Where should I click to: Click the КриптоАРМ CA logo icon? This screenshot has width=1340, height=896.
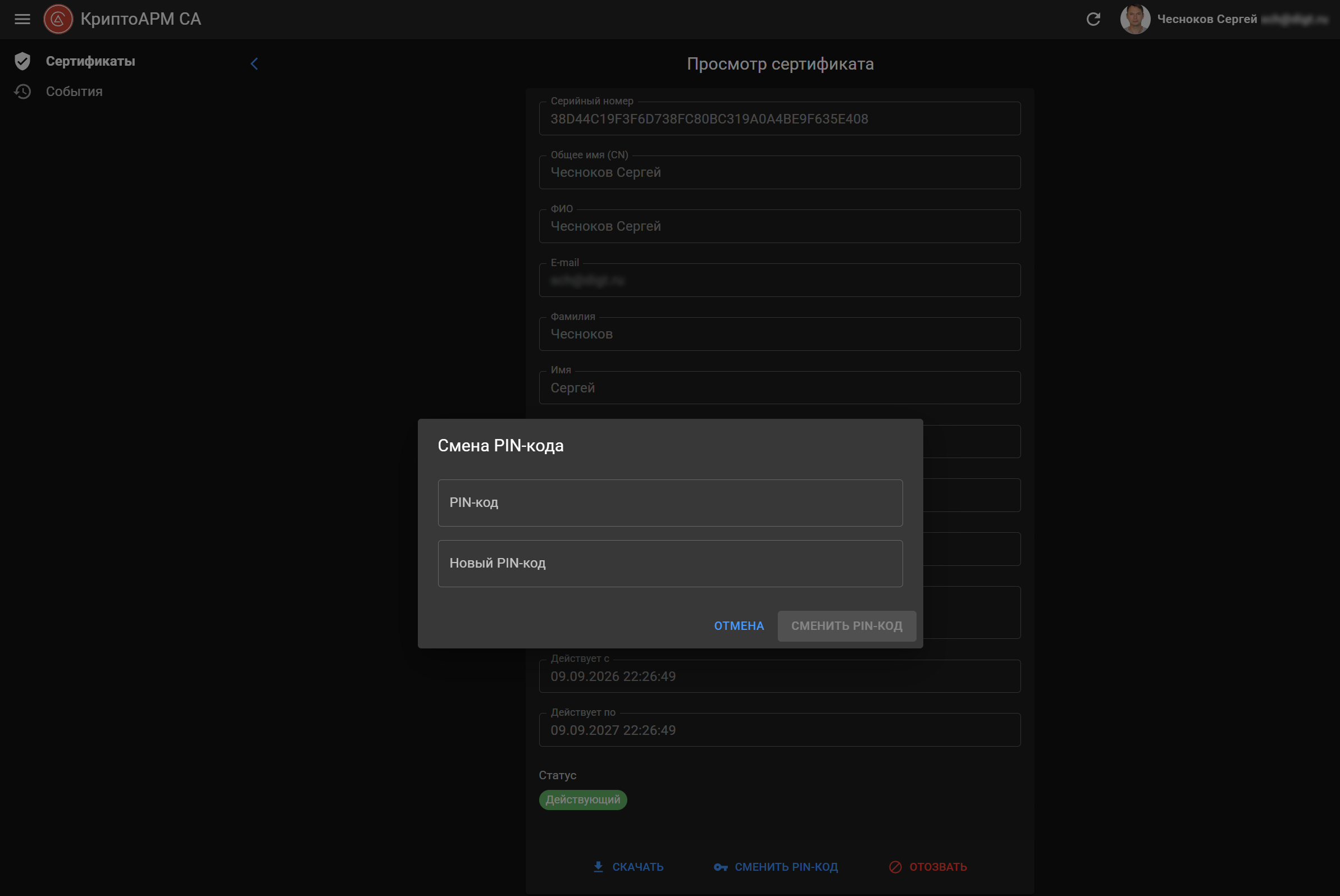click(x=58, y=19)
